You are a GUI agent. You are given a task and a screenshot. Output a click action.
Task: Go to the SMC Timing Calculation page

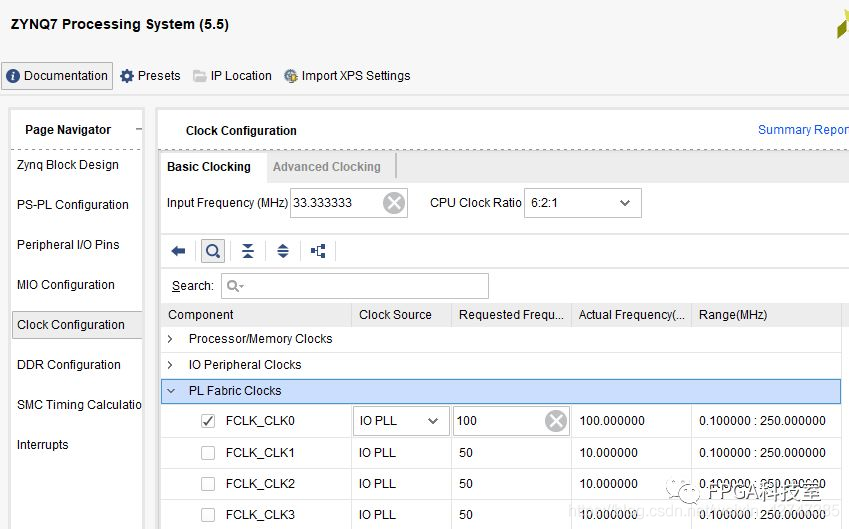click(79, 405)
